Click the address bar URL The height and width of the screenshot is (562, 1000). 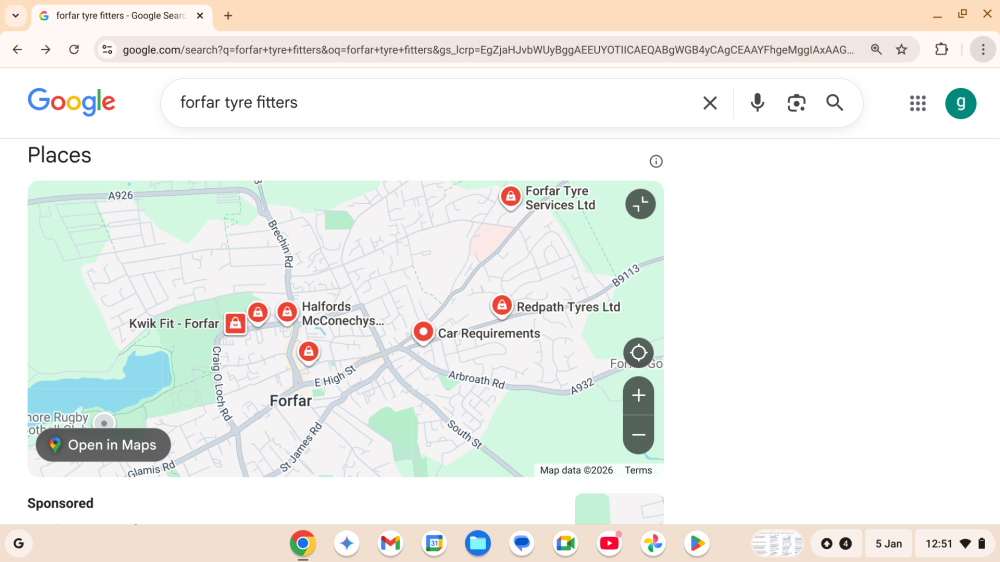pos(488,50)
